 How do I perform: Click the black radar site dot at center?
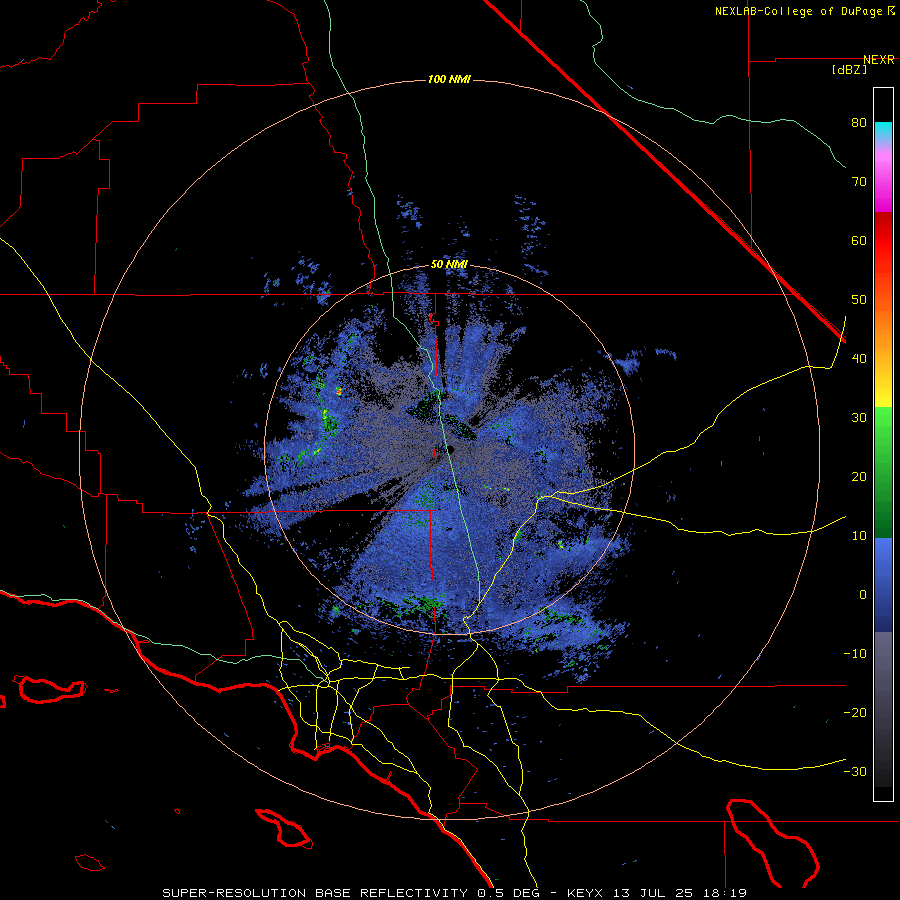point(449,450)
